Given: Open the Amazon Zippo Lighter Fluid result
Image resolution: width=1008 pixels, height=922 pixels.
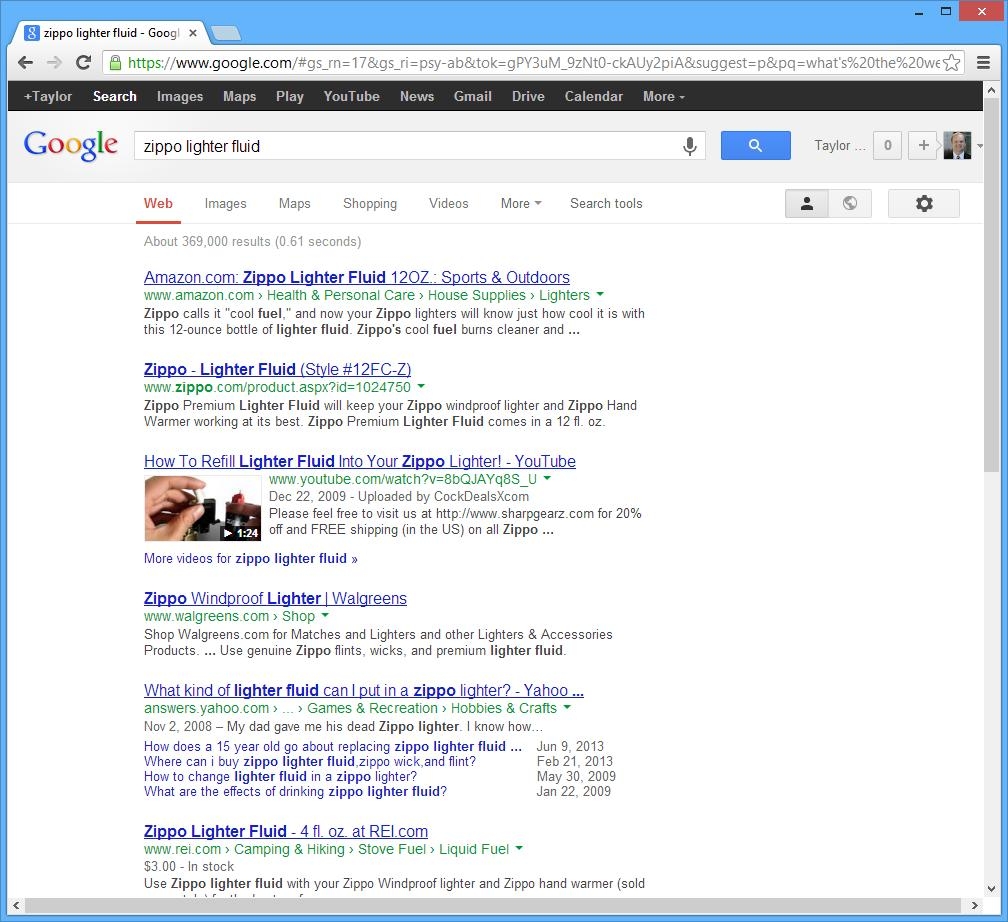Looking at the screenshot, I should (356, 278).
